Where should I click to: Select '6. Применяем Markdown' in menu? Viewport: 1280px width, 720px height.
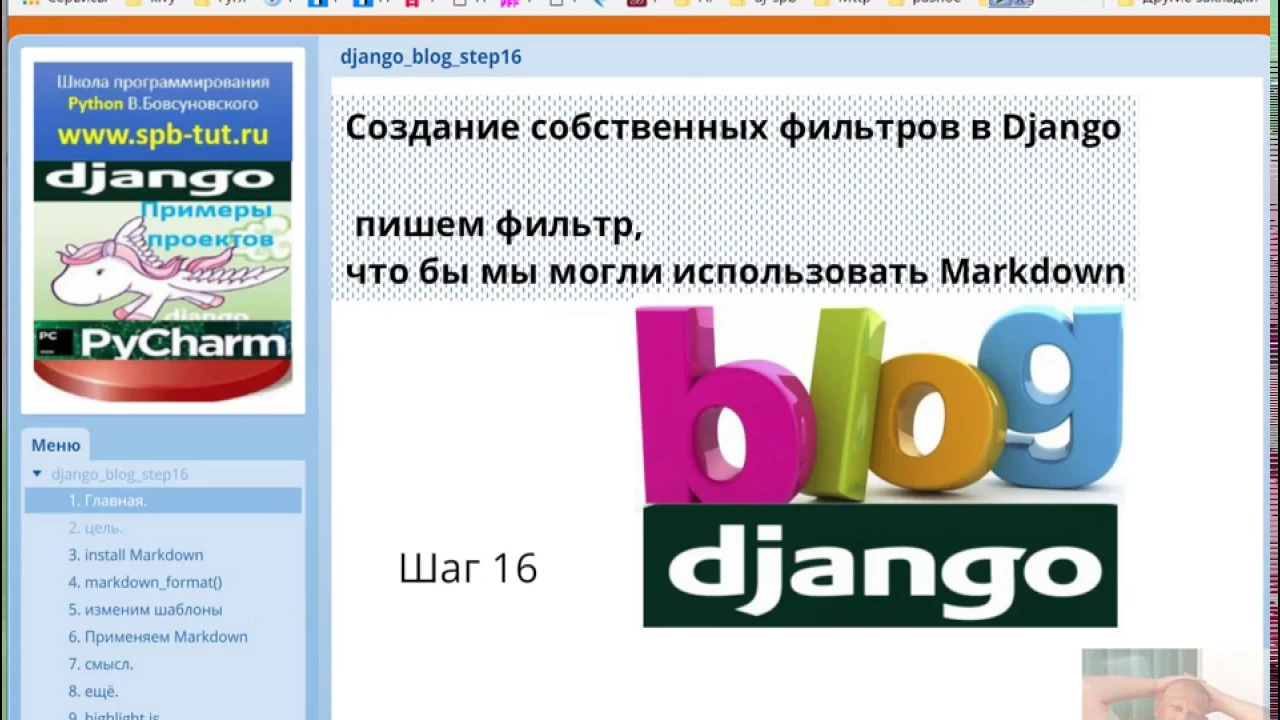(158, 636)
